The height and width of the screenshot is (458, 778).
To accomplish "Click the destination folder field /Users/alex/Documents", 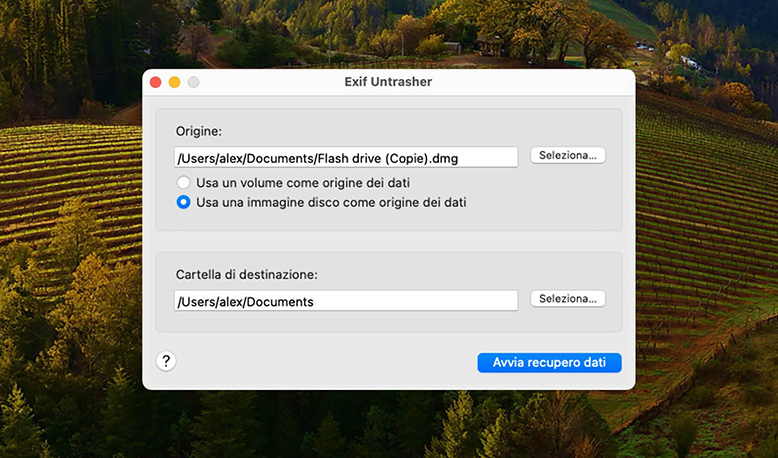I will pyautogui.click(x=346, y=301).
